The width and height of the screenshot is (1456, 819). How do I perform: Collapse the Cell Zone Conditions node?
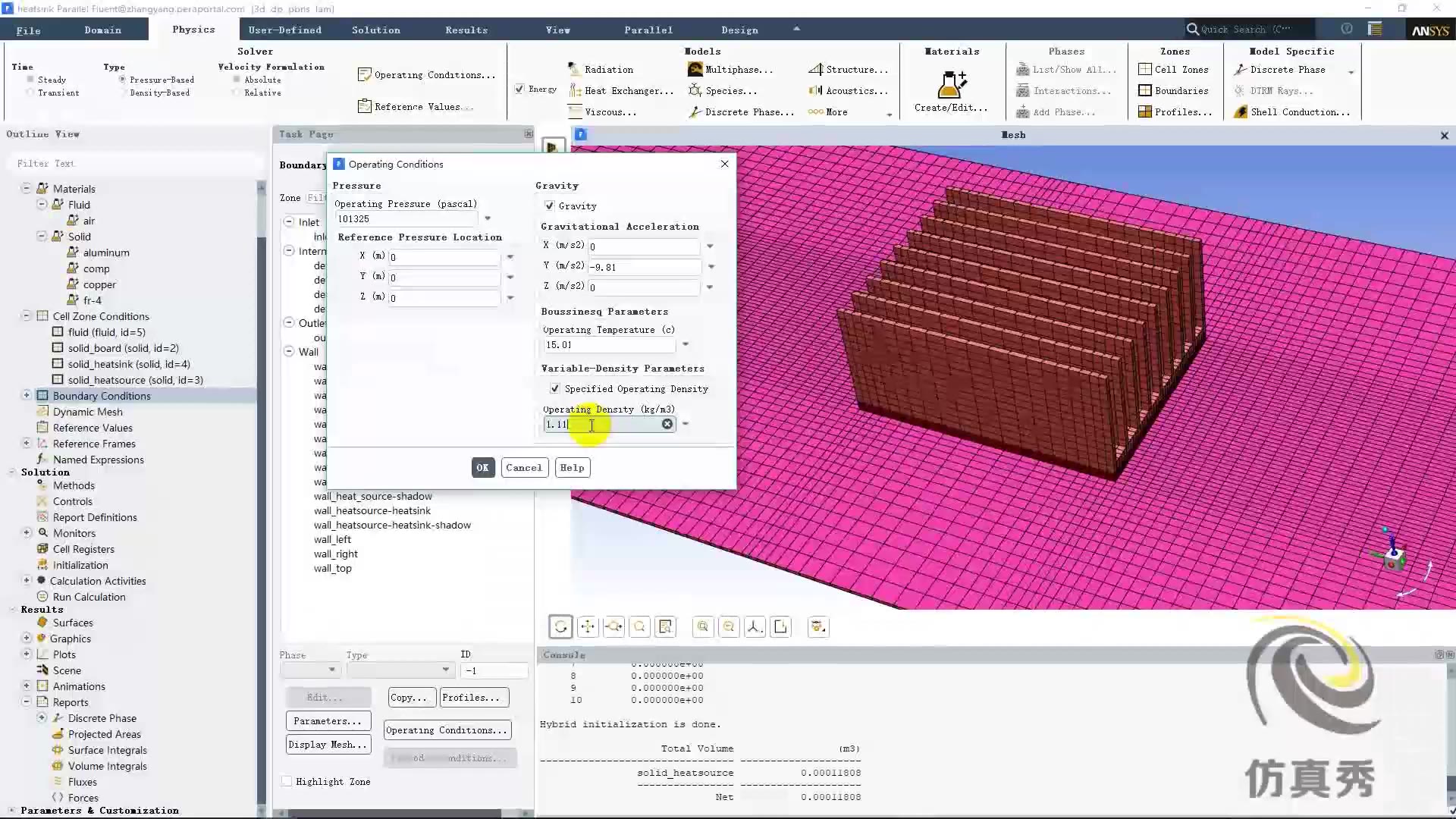27,315
